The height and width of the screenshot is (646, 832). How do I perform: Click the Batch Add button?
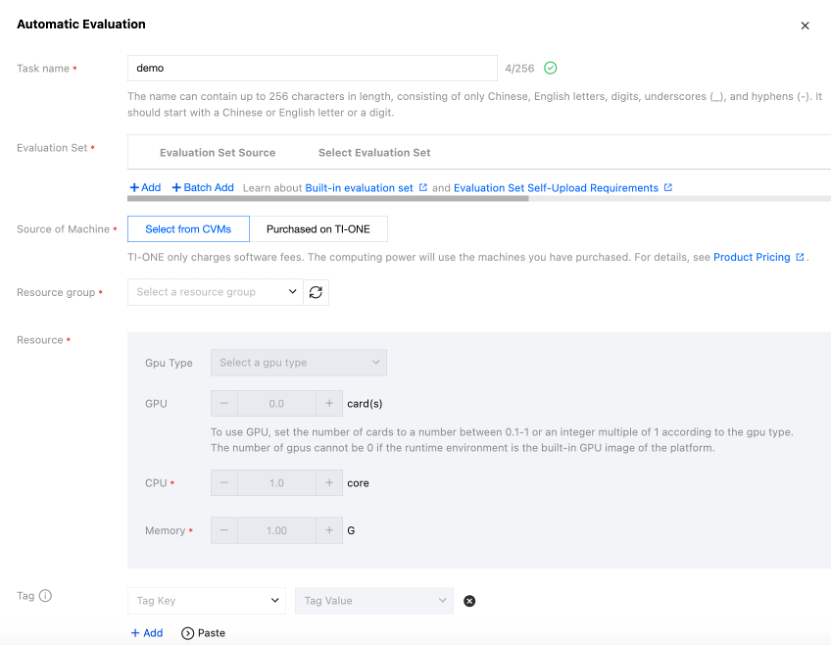[202, 187]
